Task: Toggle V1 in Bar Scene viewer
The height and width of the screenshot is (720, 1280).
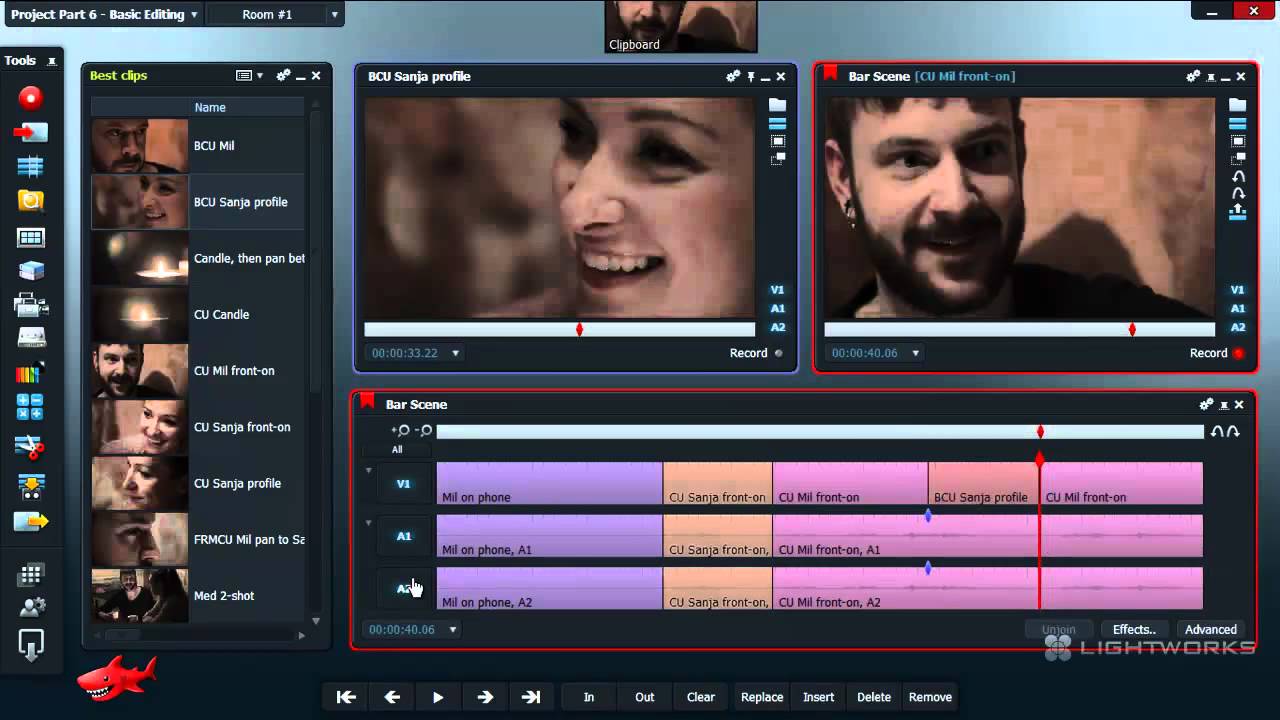Action: pyautogui.click(x=1237, y=290)
